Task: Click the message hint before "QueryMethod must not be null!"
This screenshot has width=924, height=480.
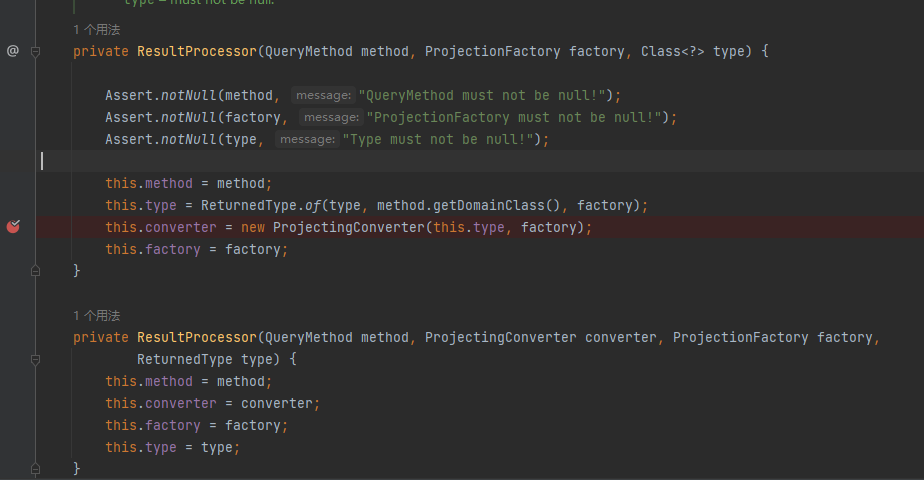Action: 321,95
